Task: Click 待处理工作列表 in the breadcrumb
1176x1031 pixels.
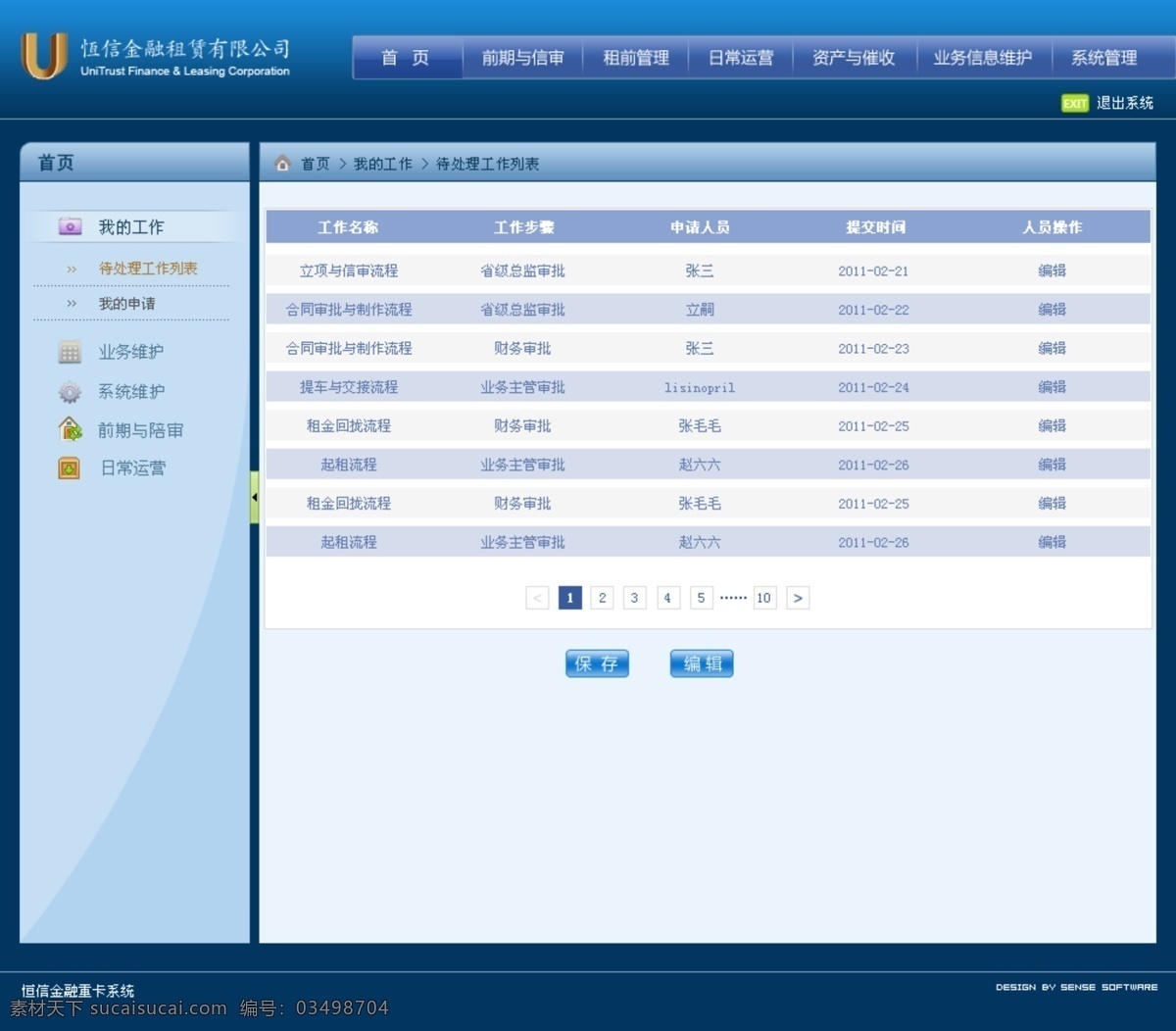Action: tap(487, 164)
